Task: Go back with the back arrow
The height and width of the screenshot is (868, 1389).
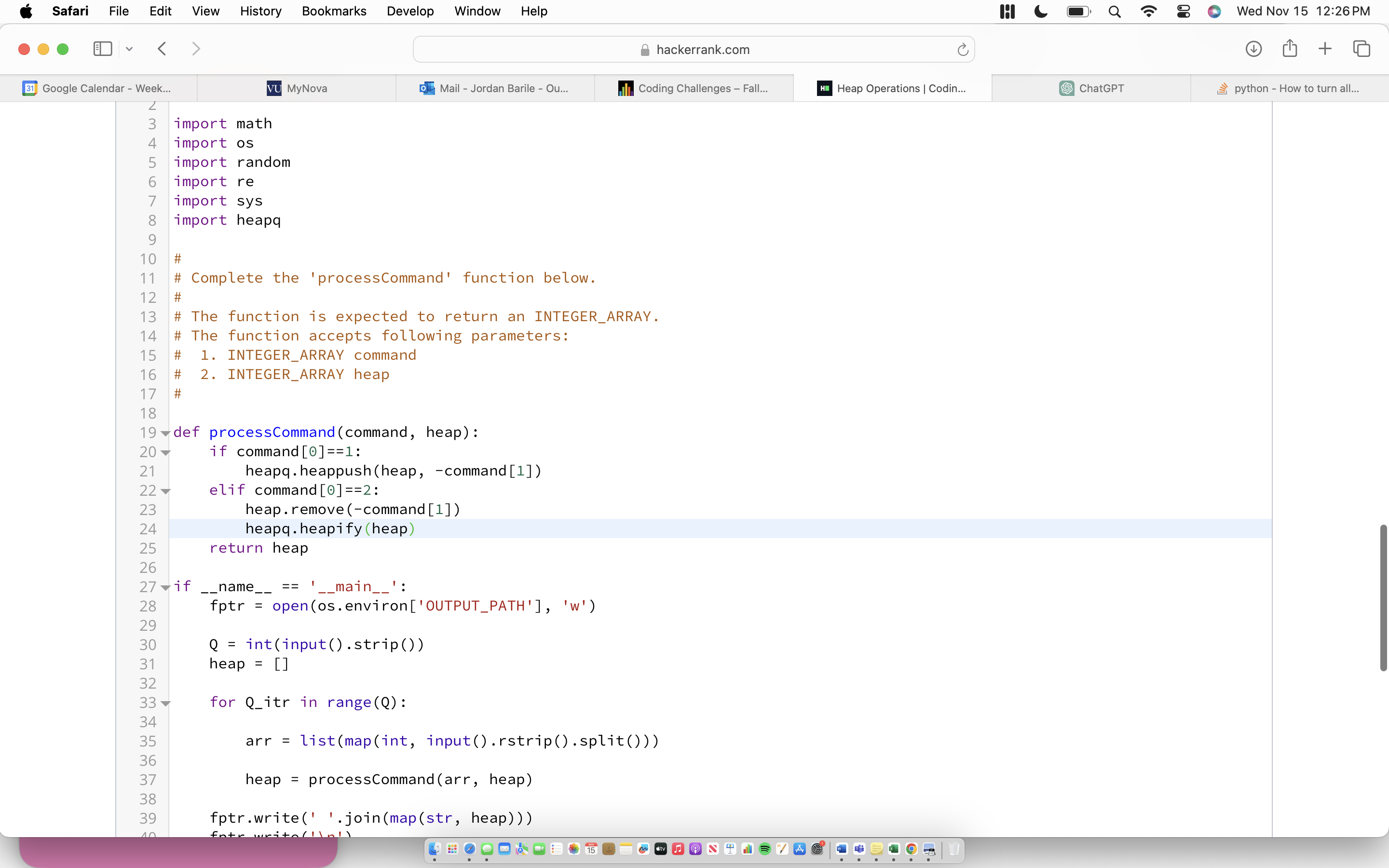Action: pyautogui.click(x=162, y=49)
